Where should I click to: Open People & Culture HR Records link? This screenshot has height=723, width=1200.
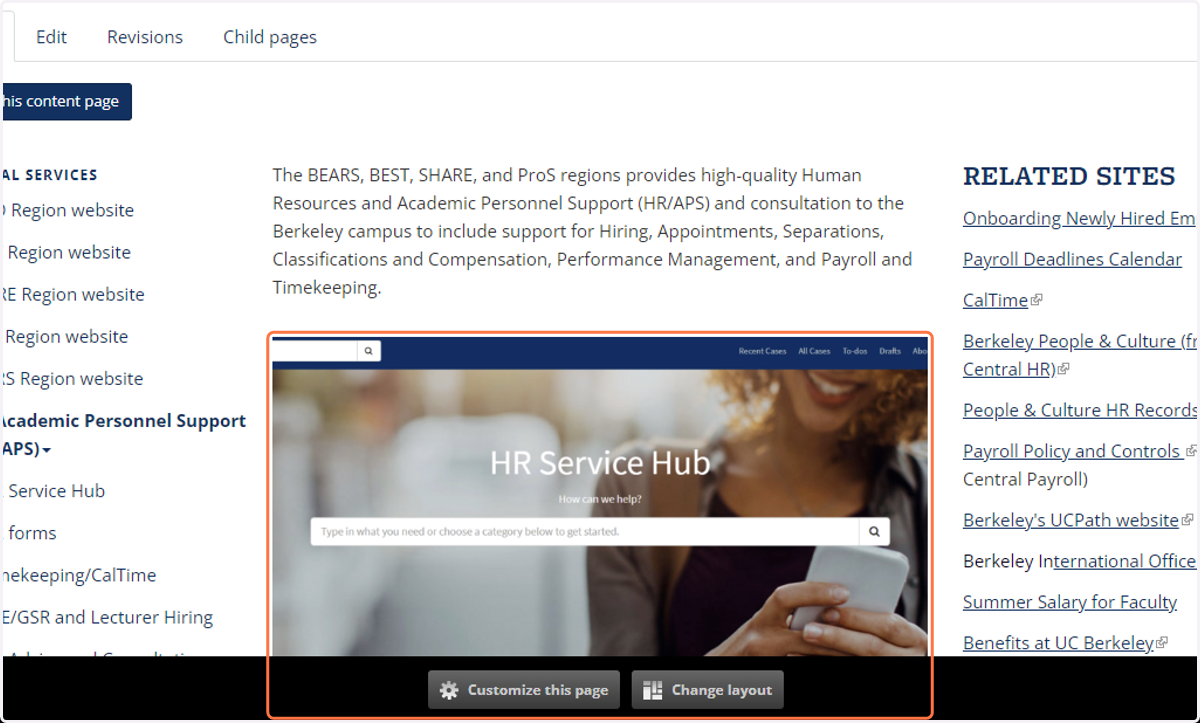1080,410
